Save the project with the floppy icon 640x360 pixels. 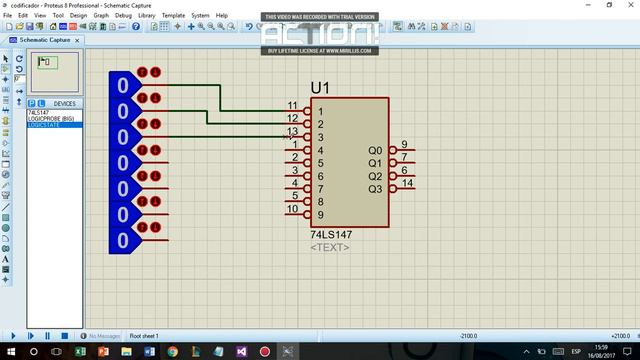[x=29, y=27]
